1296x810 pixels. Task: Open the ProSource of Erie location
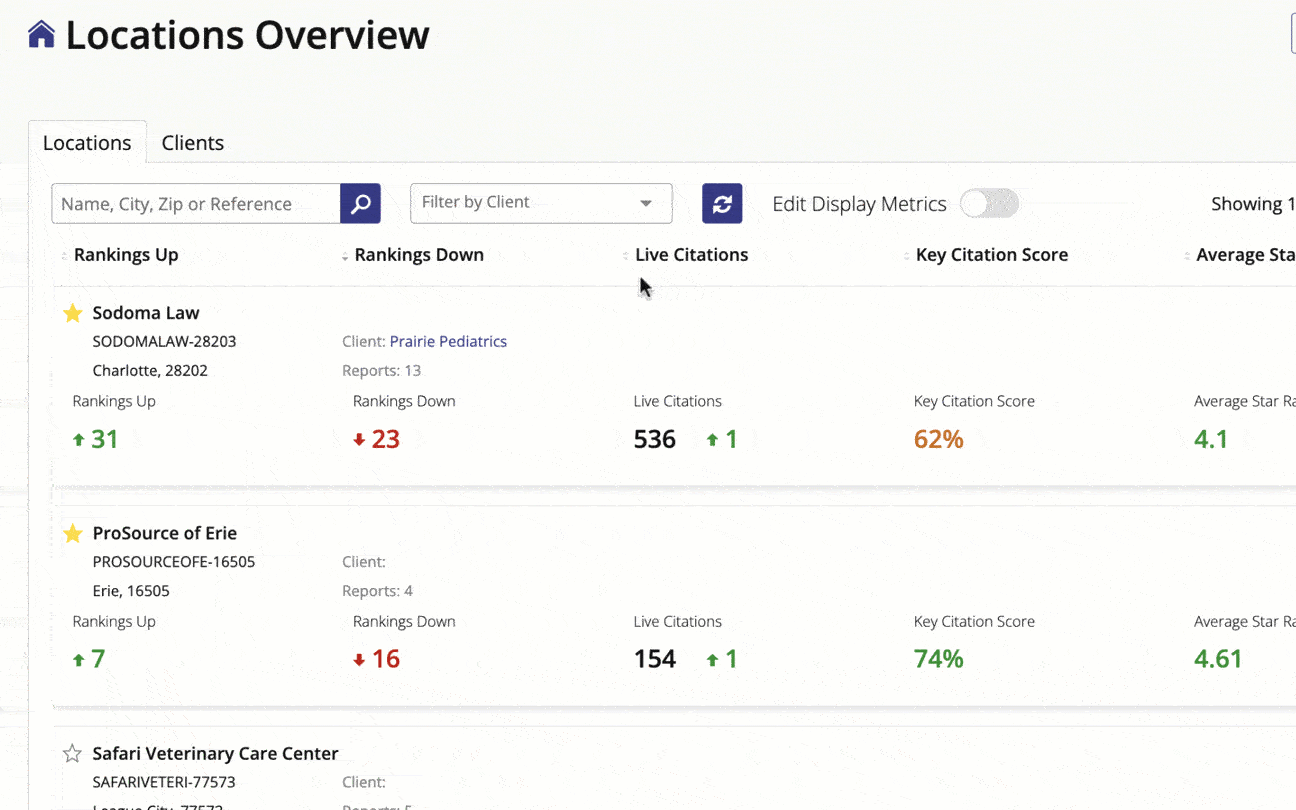[164, 533]
